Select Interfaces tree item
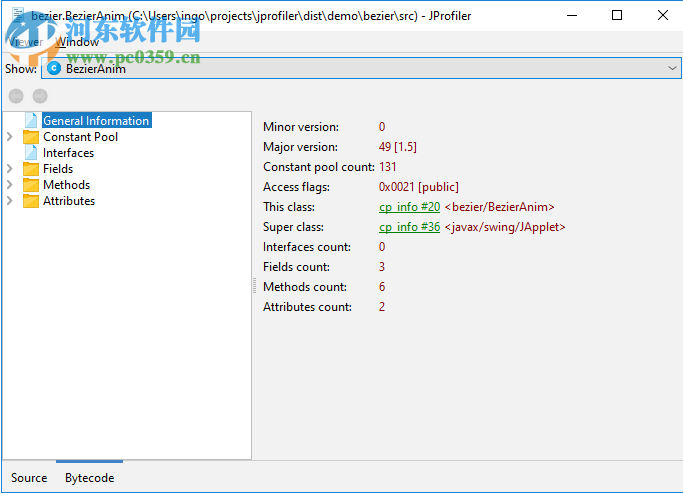683x495 pixels. tap(68, 153)
